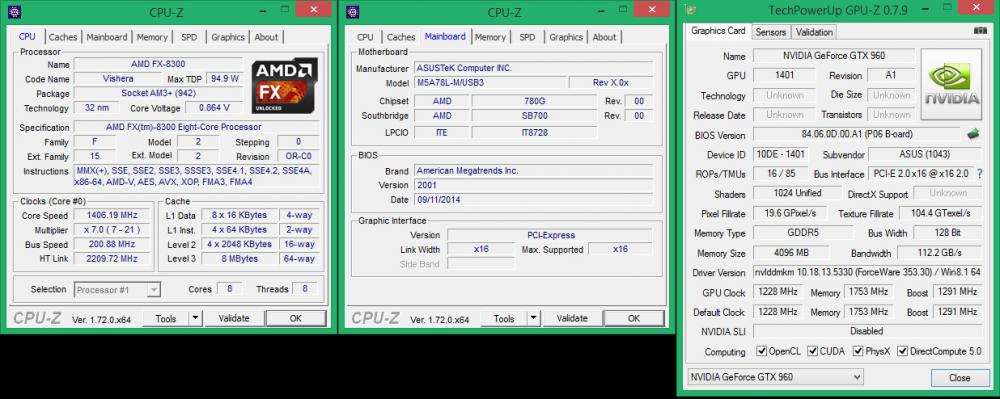The height and width of the screenshot is (399, 1000).
Task: Click the GPU-Z title bar app icon
Action: tap(690, 10)
